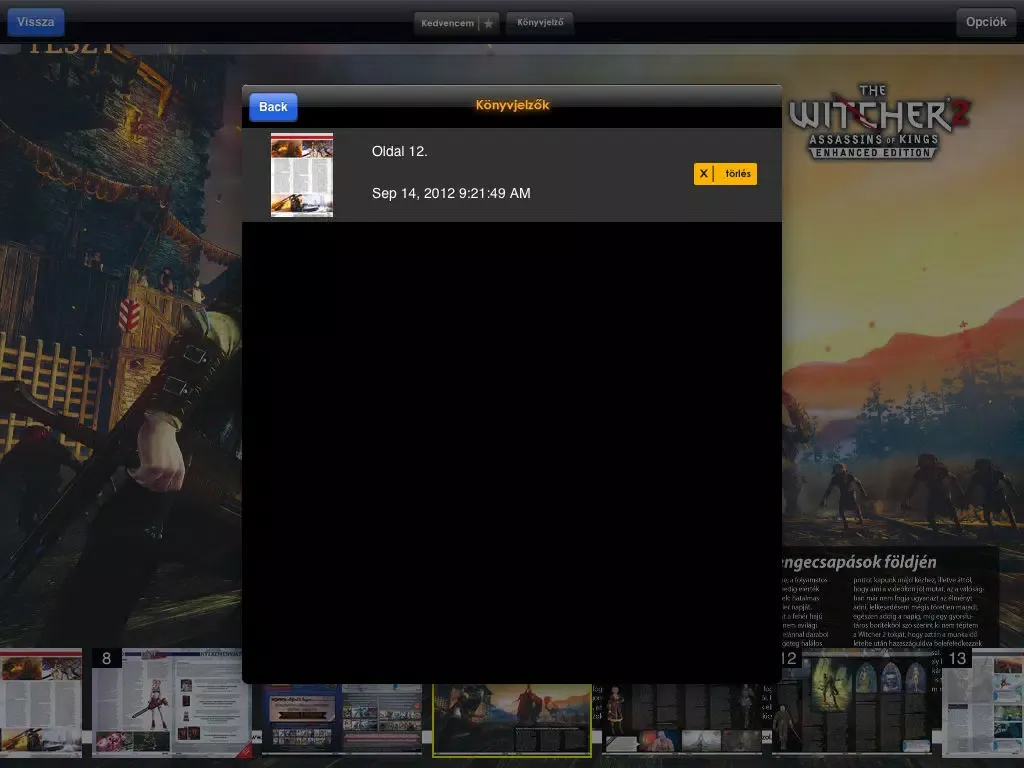The height and width of the screenshot is (768, 1024).
Task: Add page to Kedvencem favorites
Action: (456, 23)
